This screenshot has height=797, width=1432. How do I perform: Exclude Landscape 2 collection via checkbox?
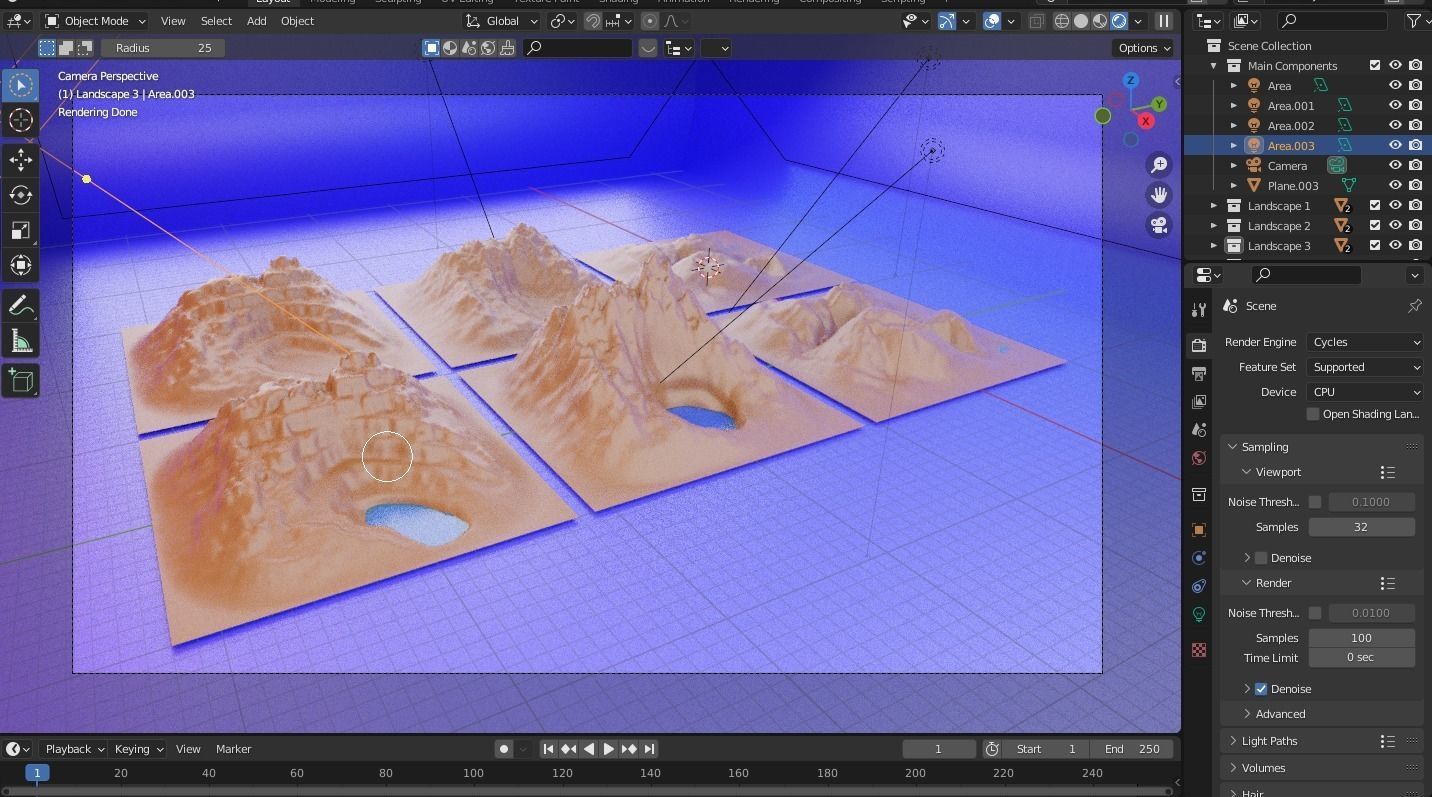point(1375,226)
